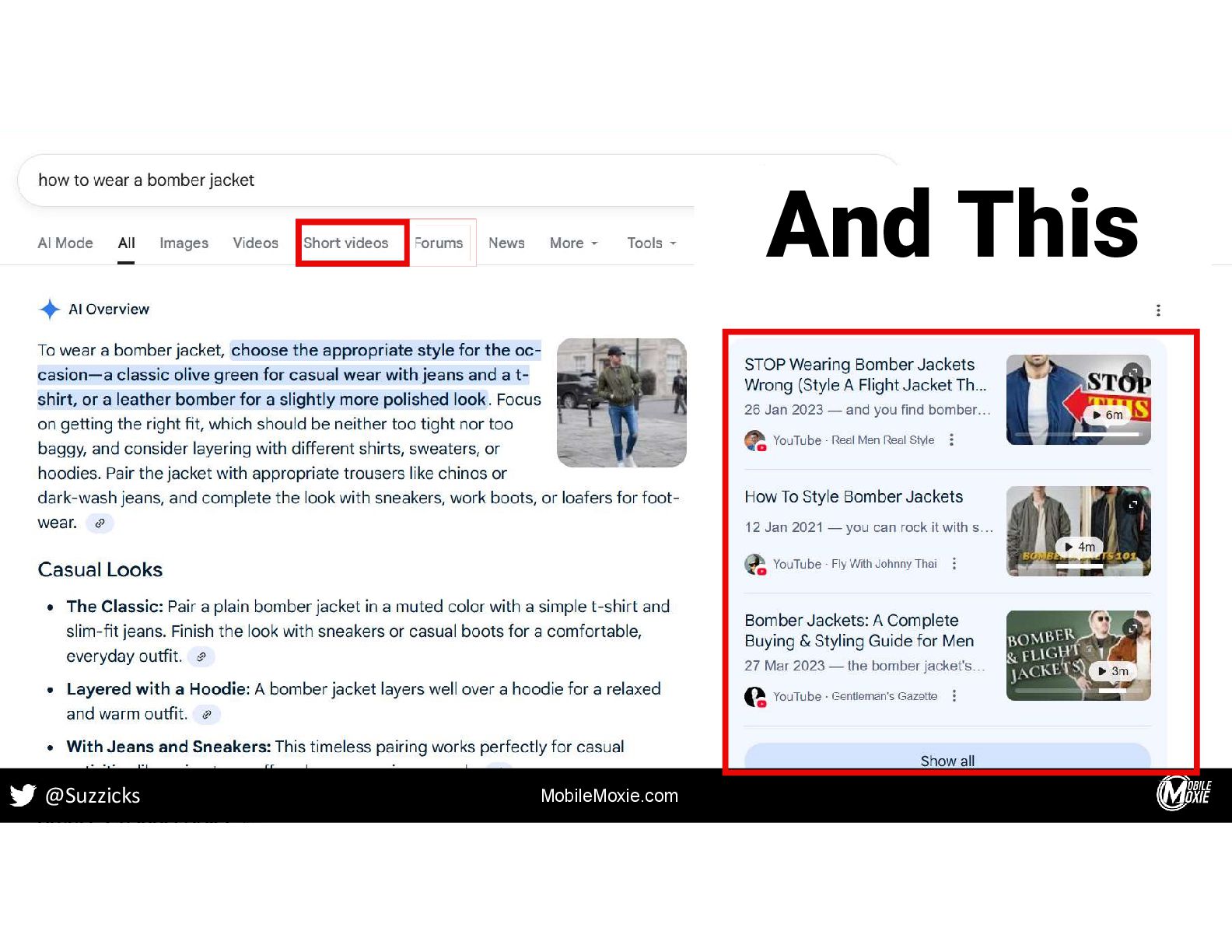Screen dimensions: 1232x952
Task: Click the AI Overview sparkle icon
Action: coord(50,309)
